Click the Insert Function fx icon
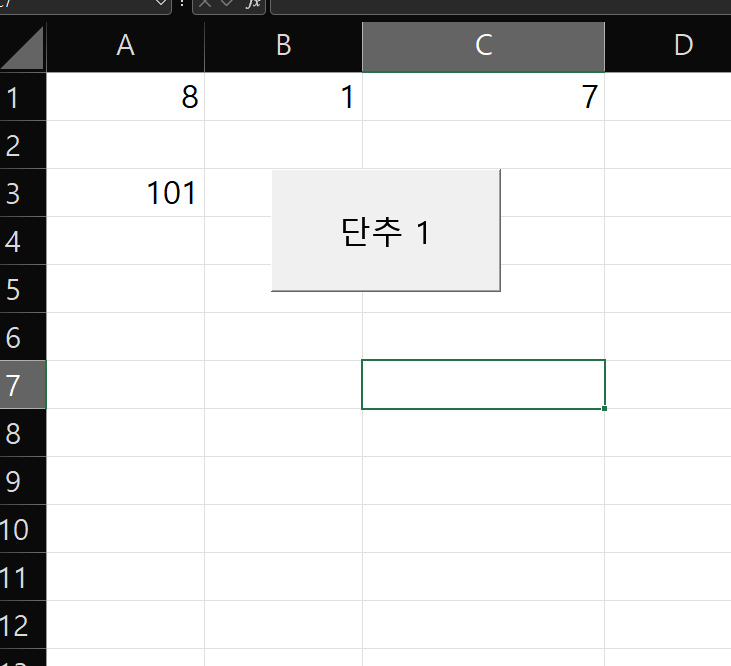 tap(253, 5)
